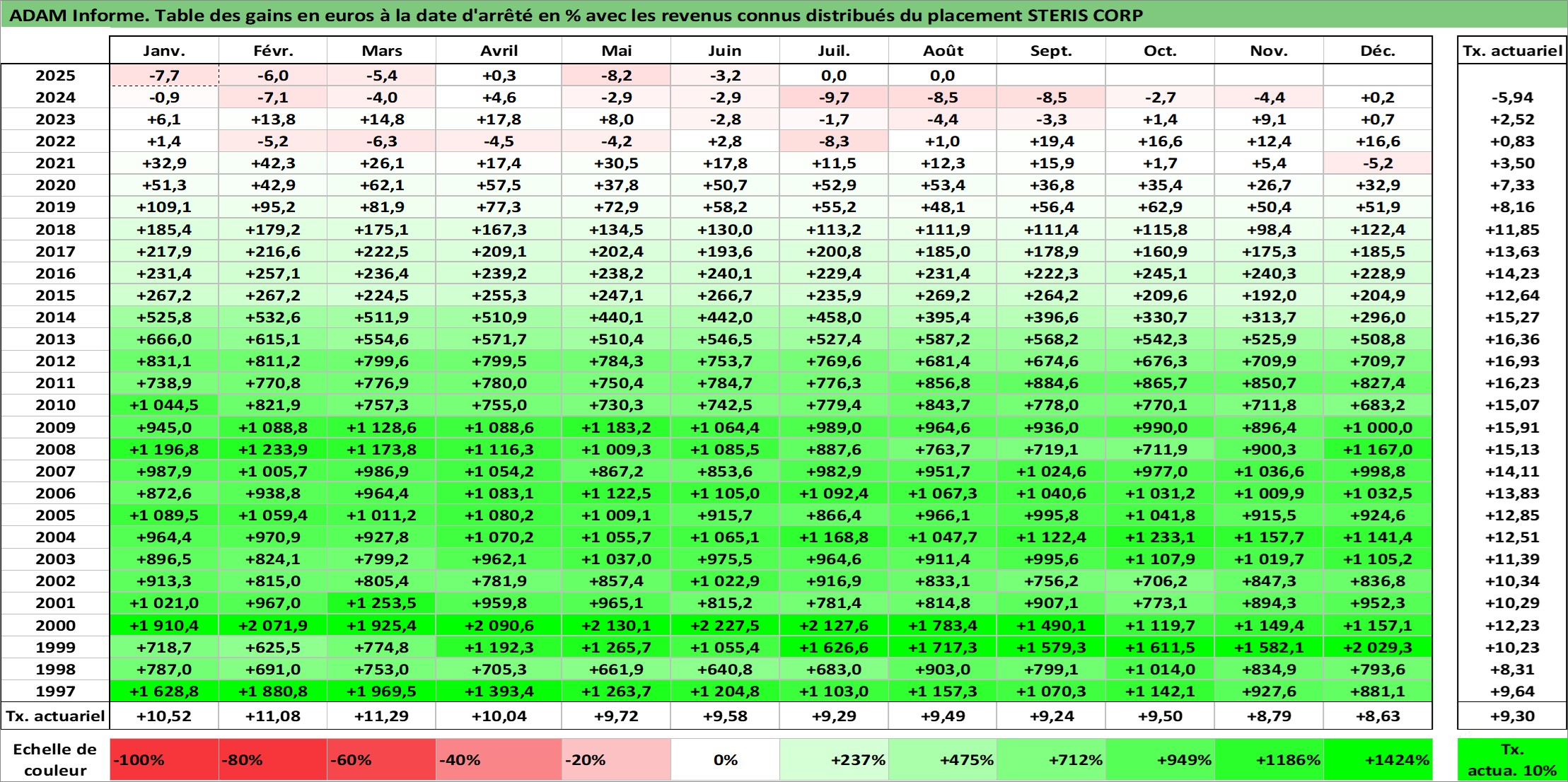Select the +831,1 cell in January 2012
Image resolution: width=1568 pixels, height=782 pixels.
164,361
